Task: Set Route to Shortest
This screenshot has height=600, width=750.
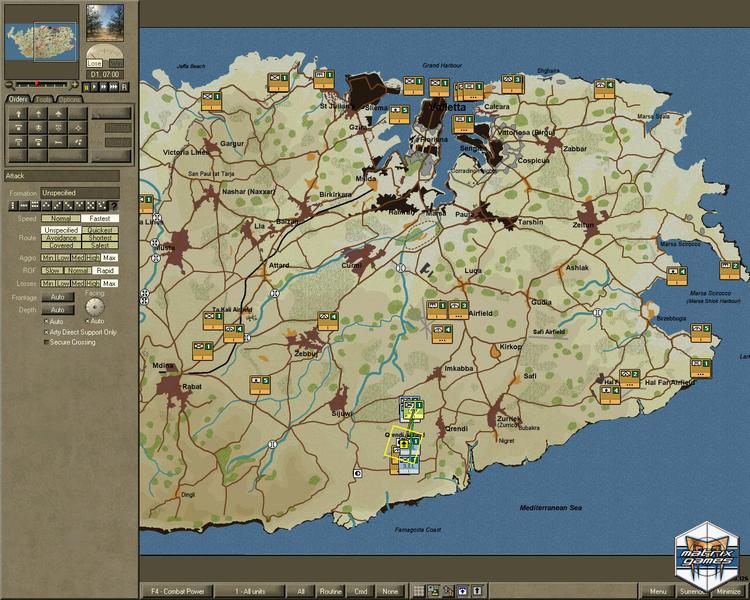Action: pos(100,237)
